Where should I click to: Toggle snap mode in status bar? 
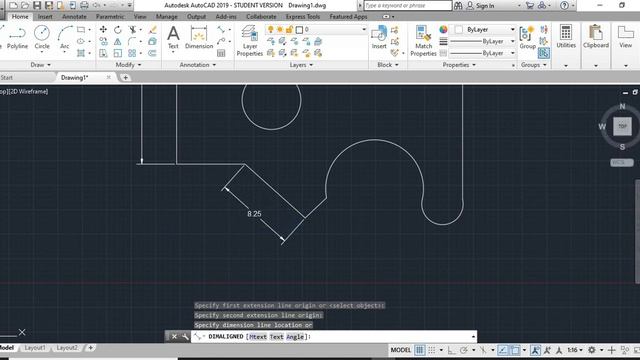[431, 350]
